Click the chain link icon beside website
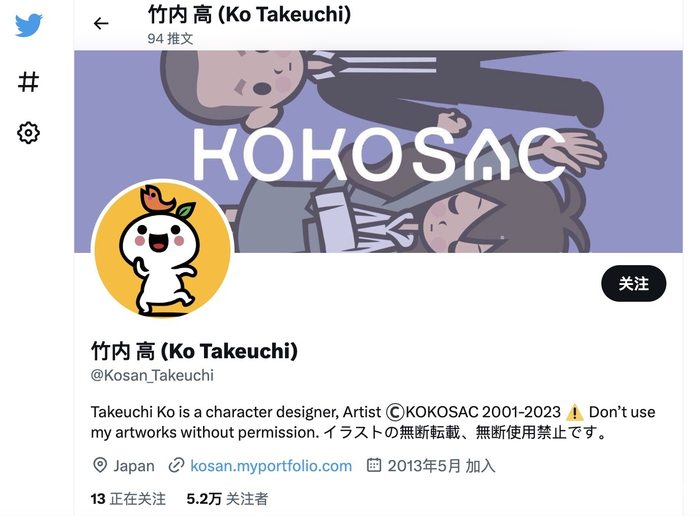This screenshot has height=516, width=700. point(176,466)
